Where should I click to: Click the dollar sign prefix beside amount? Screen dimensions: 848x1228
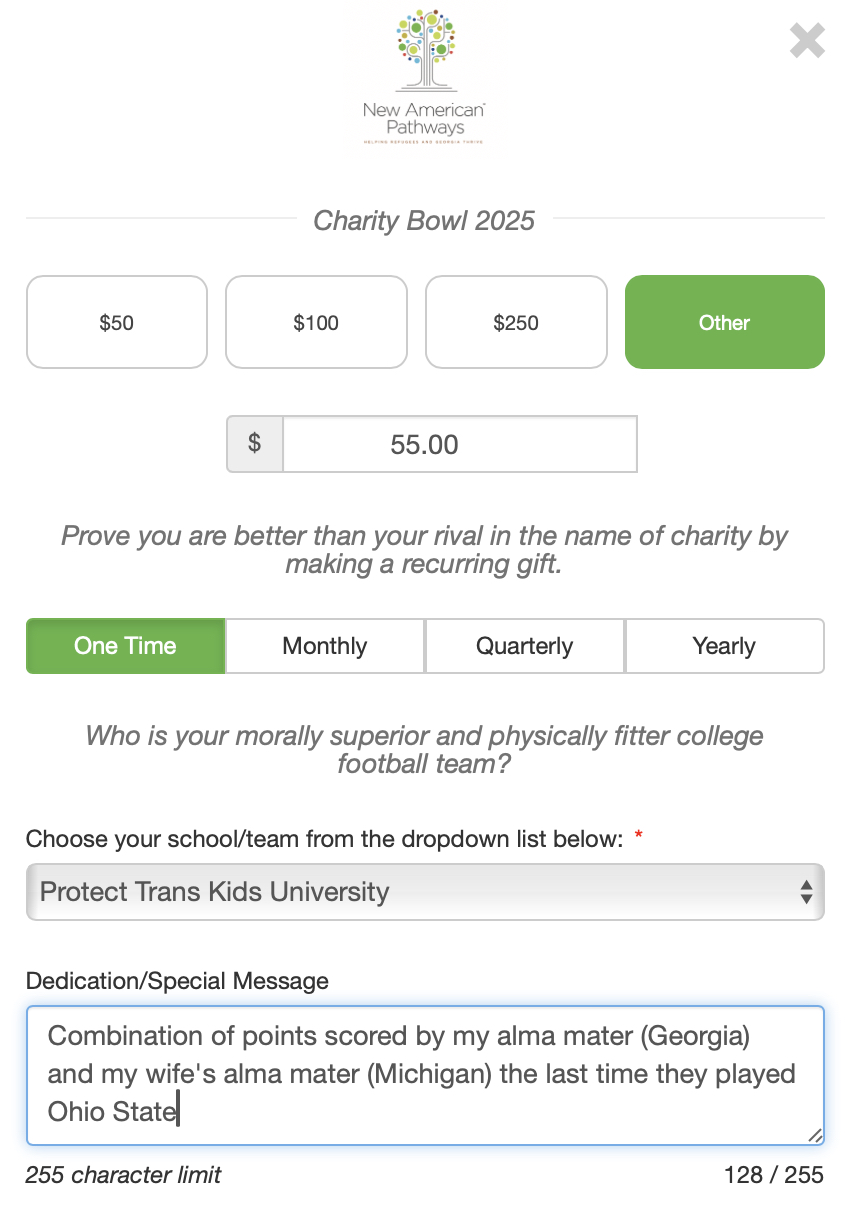(255, 444)
